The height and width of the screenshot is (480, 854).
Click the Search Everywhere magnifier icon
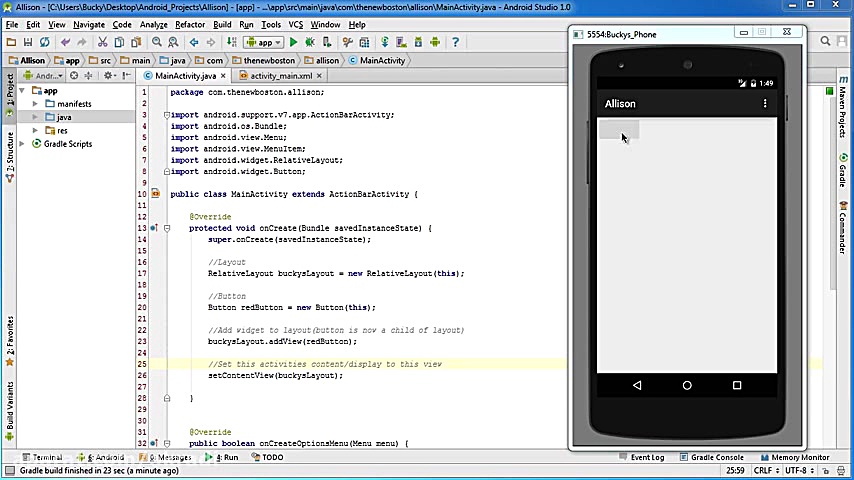coord(825,41)
